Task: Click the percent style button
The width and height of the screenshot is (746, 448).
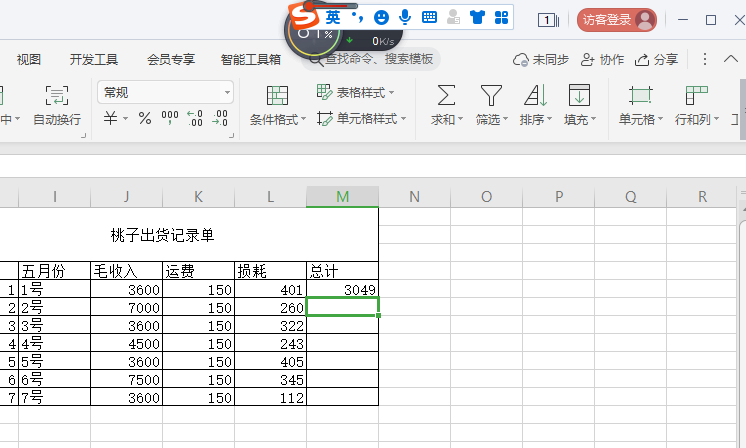Action: [145, 119]
